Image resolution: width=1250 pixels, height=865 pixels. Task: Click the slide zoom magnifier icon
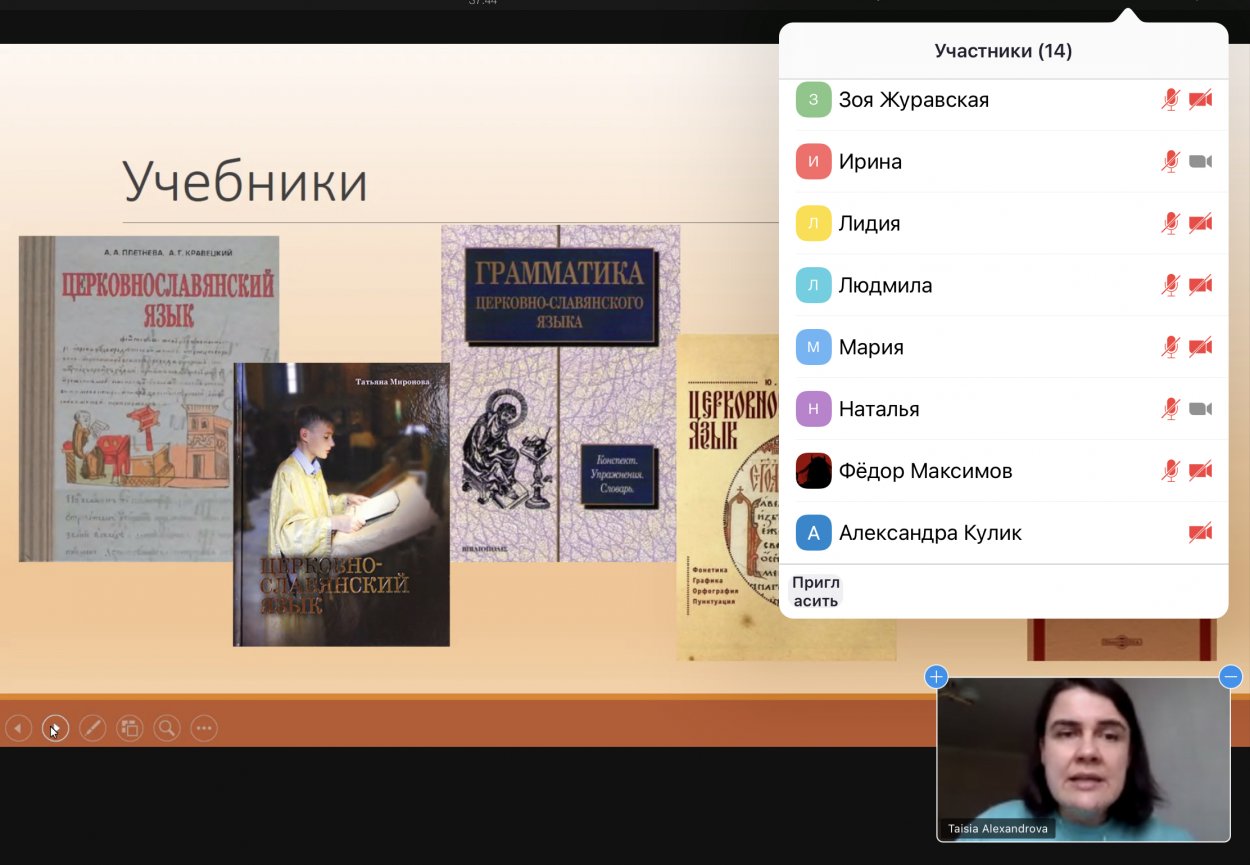tap(166, 728)
